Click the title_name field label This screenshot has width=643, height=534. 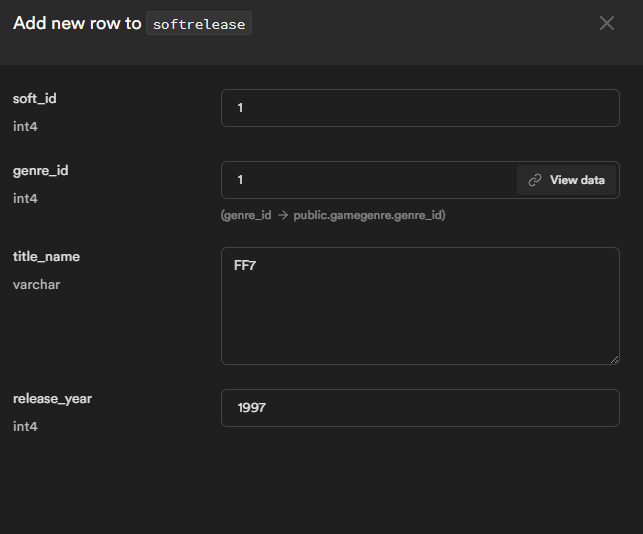click(46, 256)
